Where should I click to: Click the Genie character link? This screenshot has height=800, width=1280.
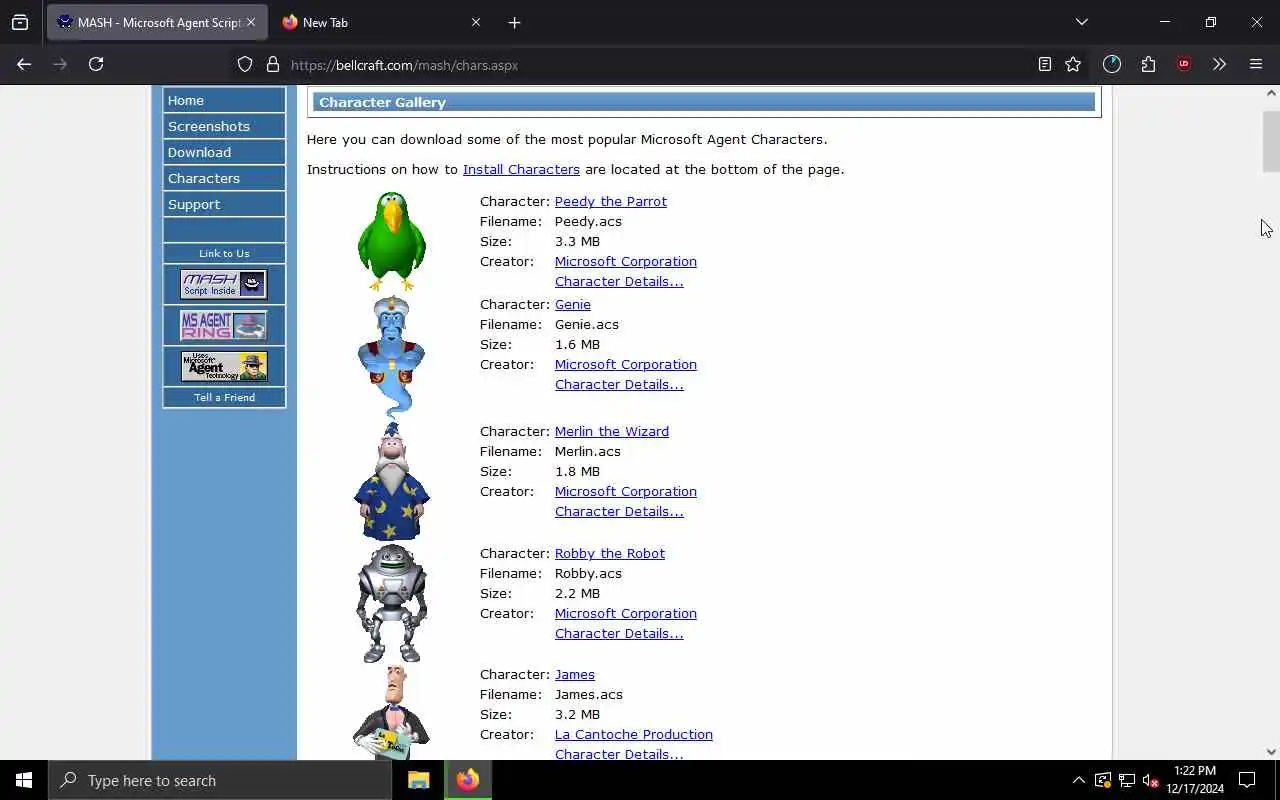pyautogui.click(x=573, y=304)
